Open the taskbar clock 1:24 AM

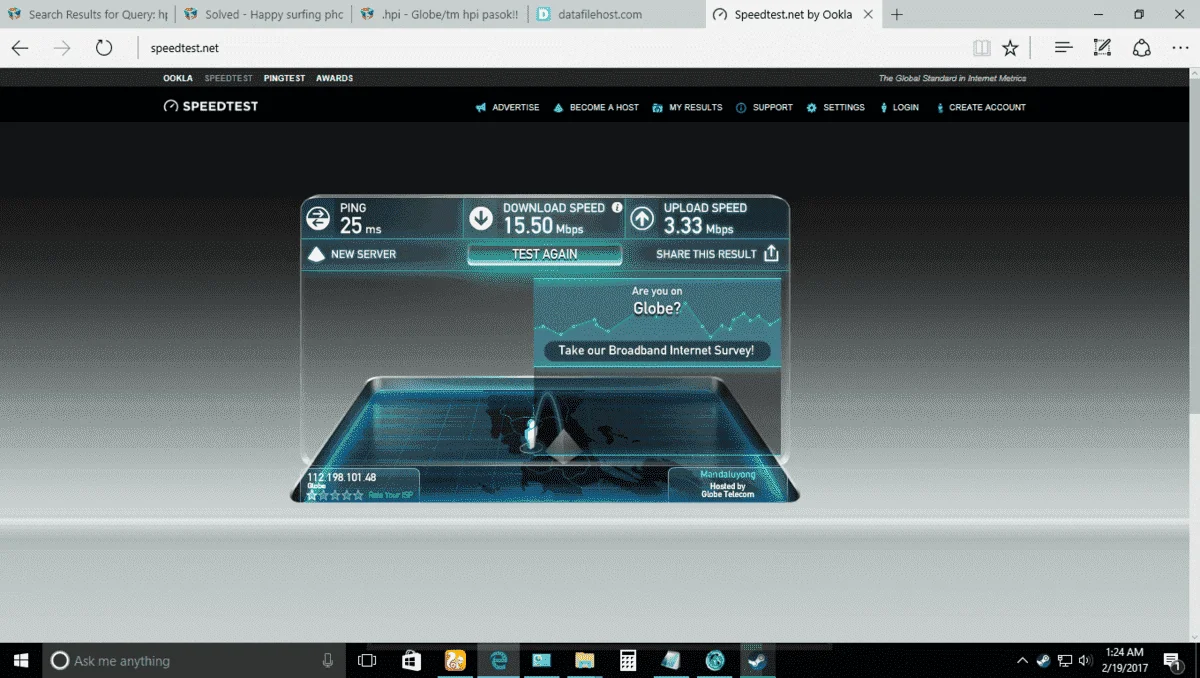tap(1127, 660)
